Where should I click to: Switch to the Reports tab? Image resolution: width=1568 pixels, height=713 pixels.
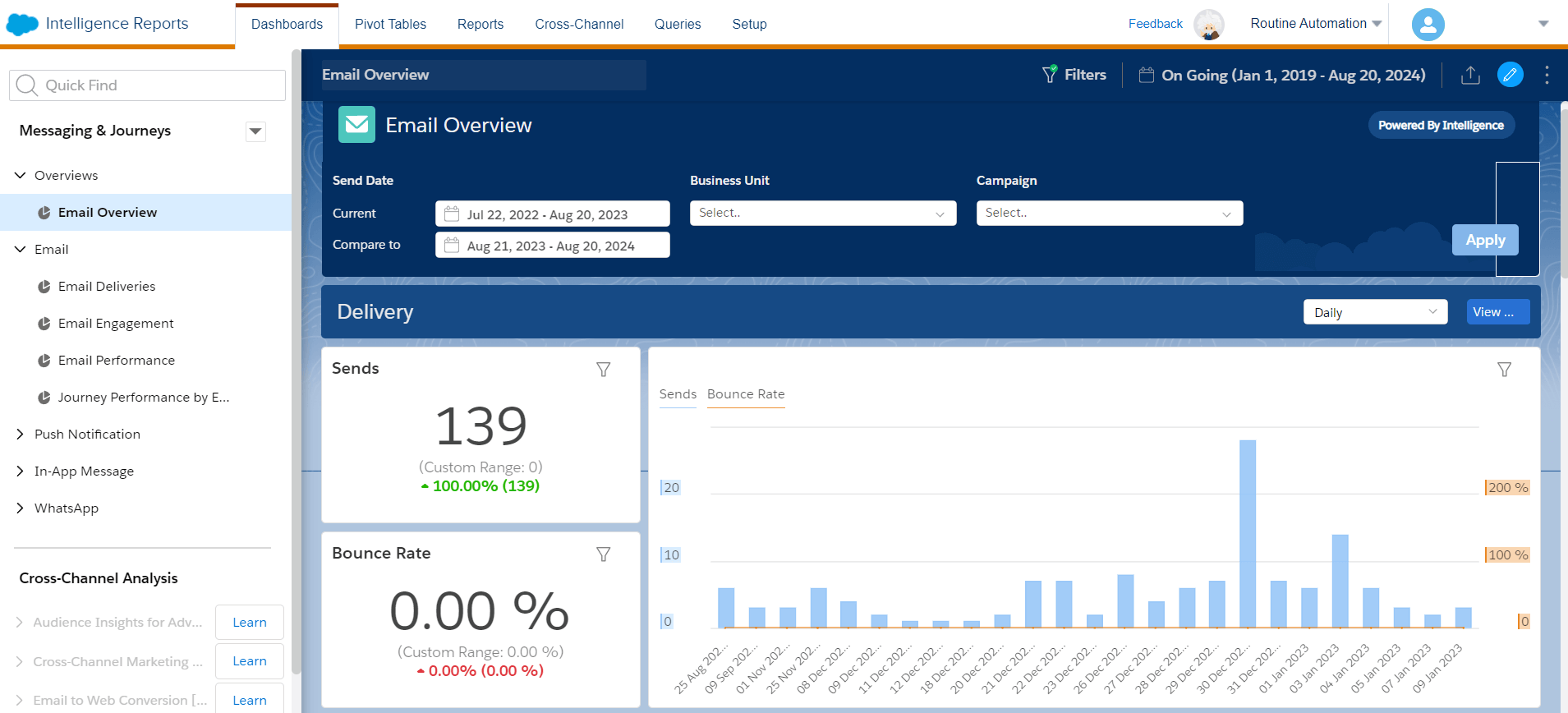pyautogui.click(x=481, y=25)
